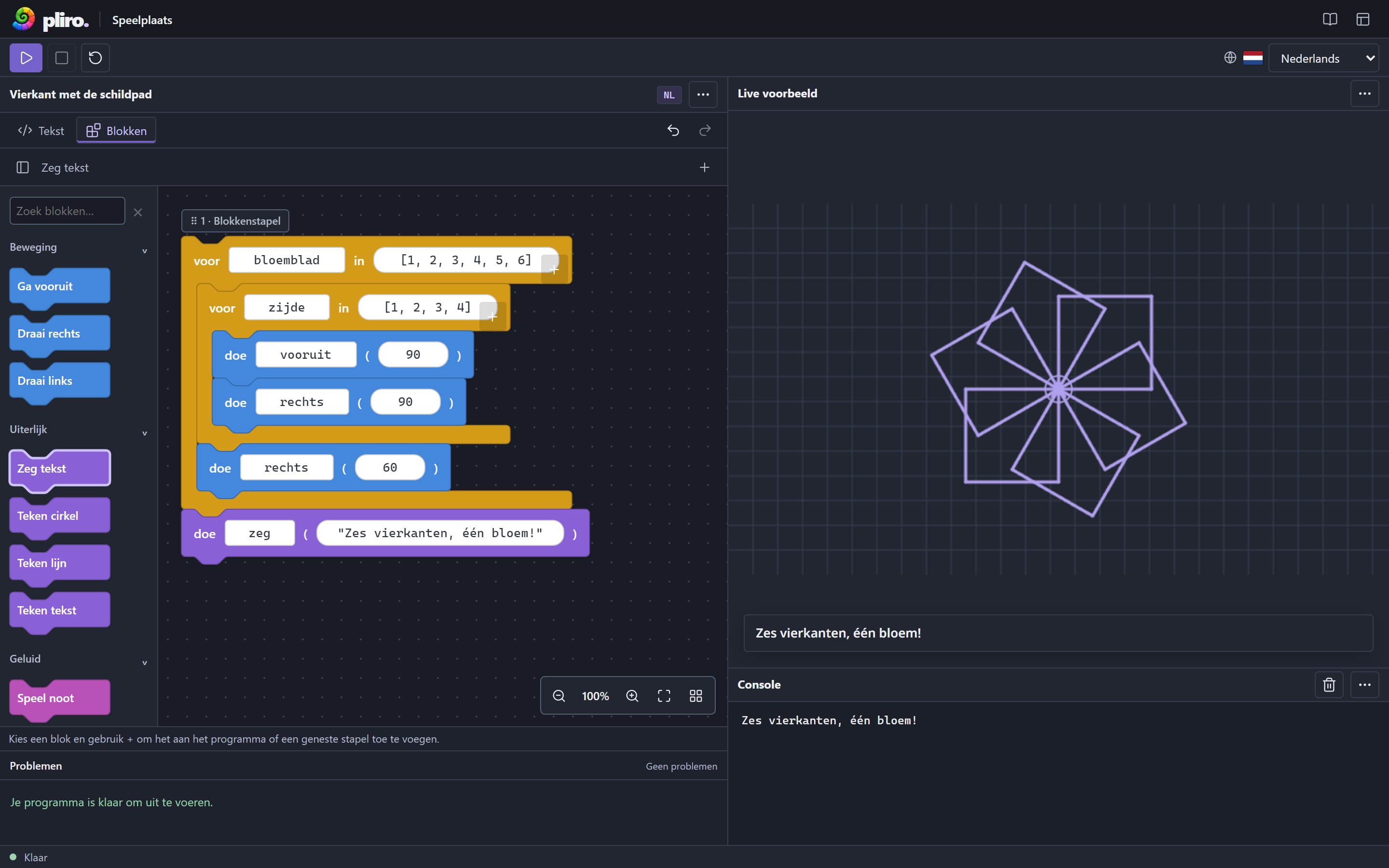Click the pliro logo
The image size is (1389, 868).
pyautogui.click(x=51, y=19)
